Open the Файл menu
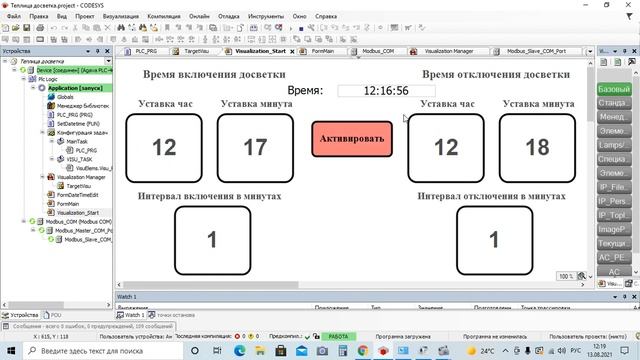The image size is (640, 360). click(14, 16)
